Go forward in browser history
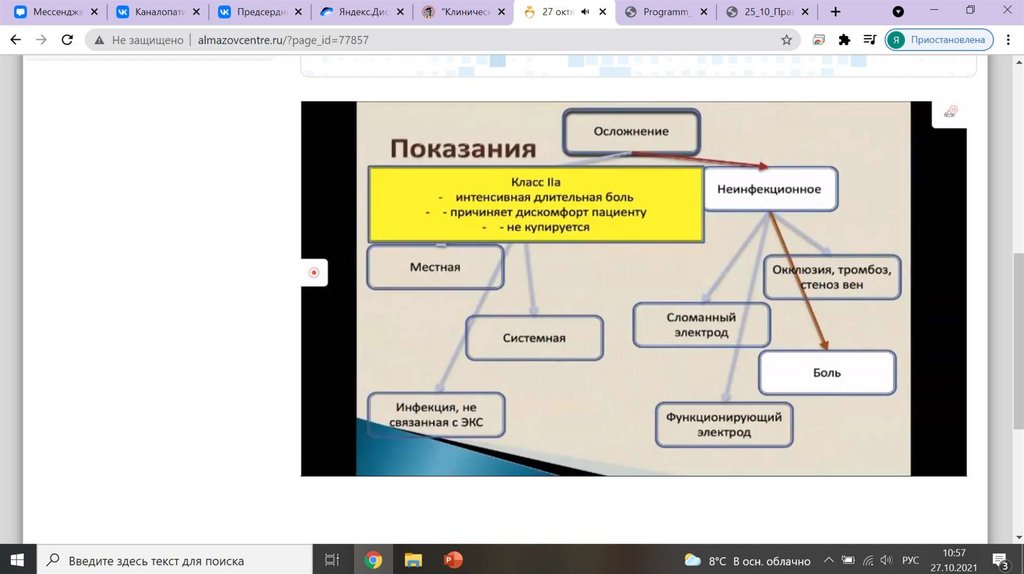 [41, 40]
